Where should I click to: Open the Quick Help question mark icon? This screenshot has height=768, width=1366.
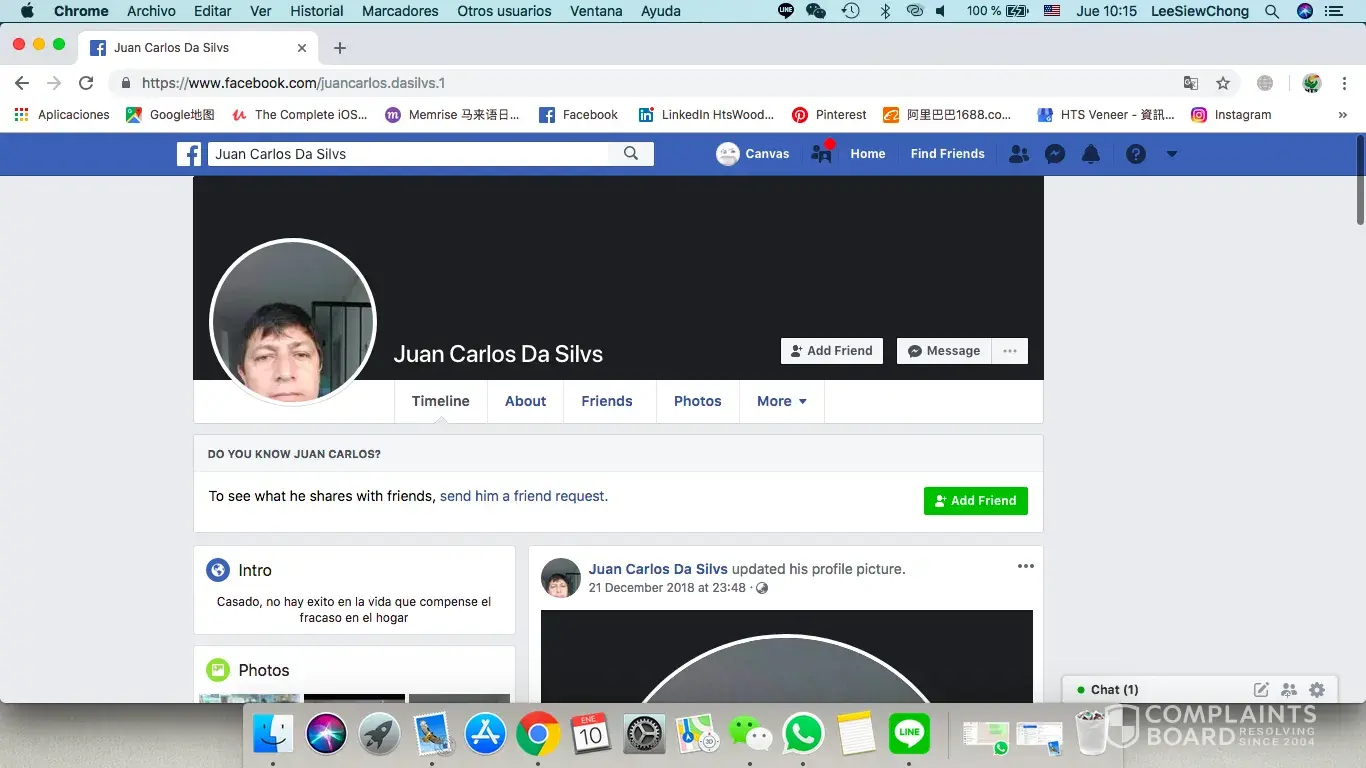pyautogui.click(x=1135, y=154)
